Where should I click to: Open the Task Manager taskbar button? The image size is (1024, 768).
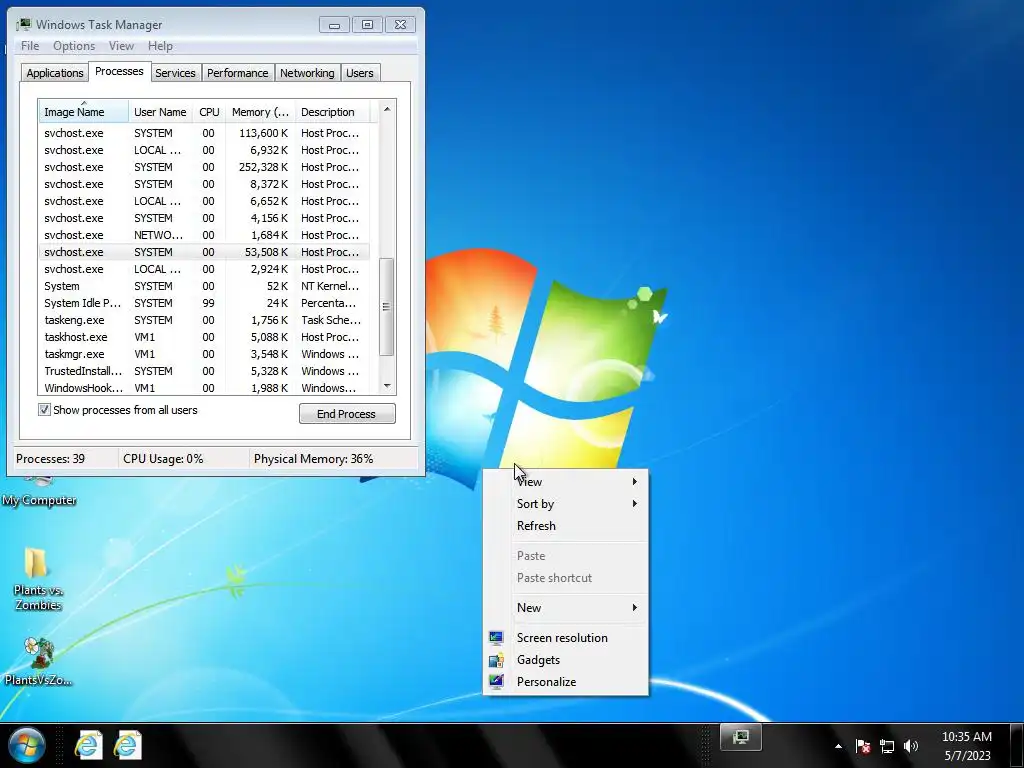pos(741,737)
